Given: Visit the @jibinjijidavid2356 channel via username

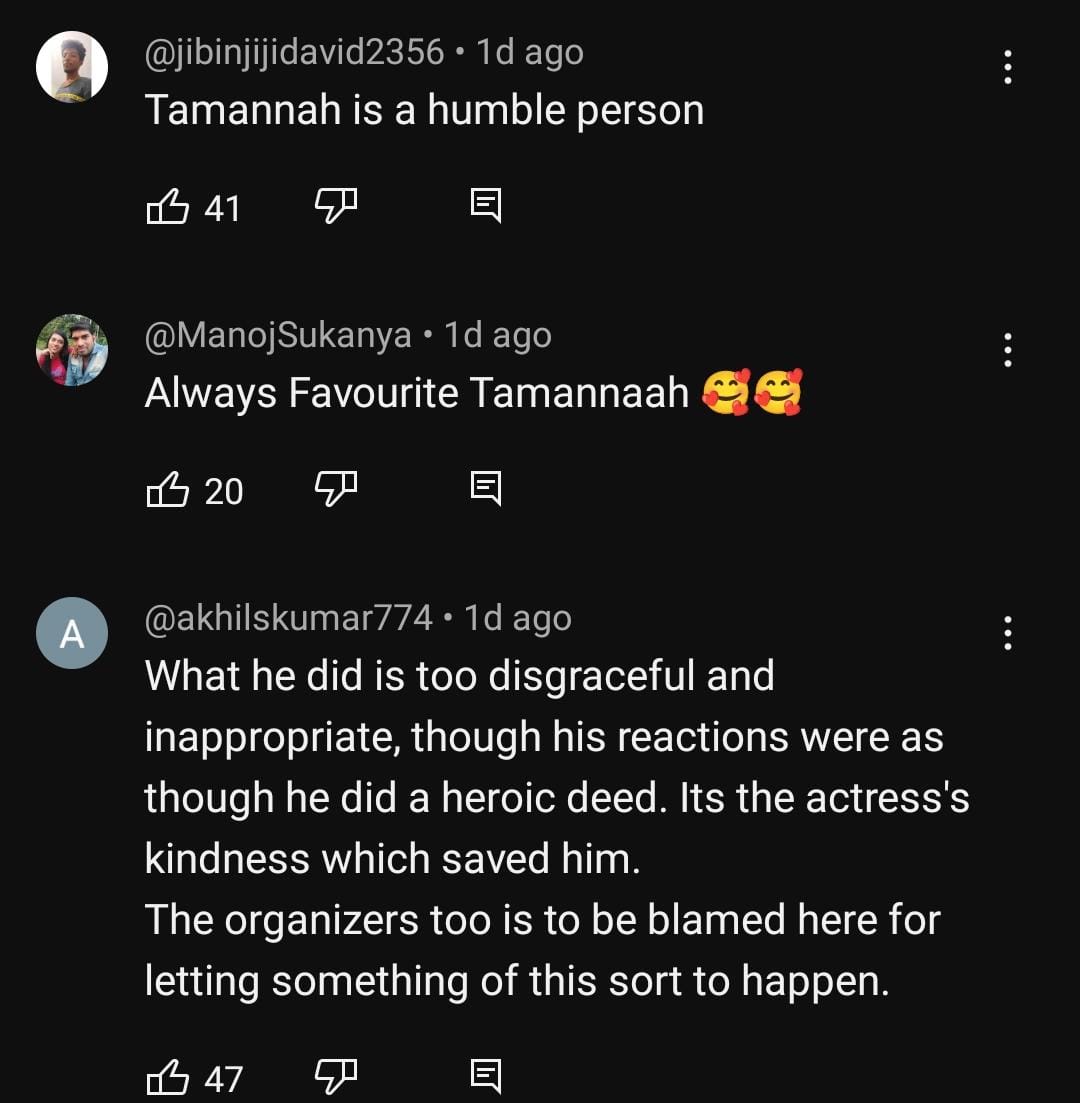Looking at the screenshot, I should coord(295,52).
